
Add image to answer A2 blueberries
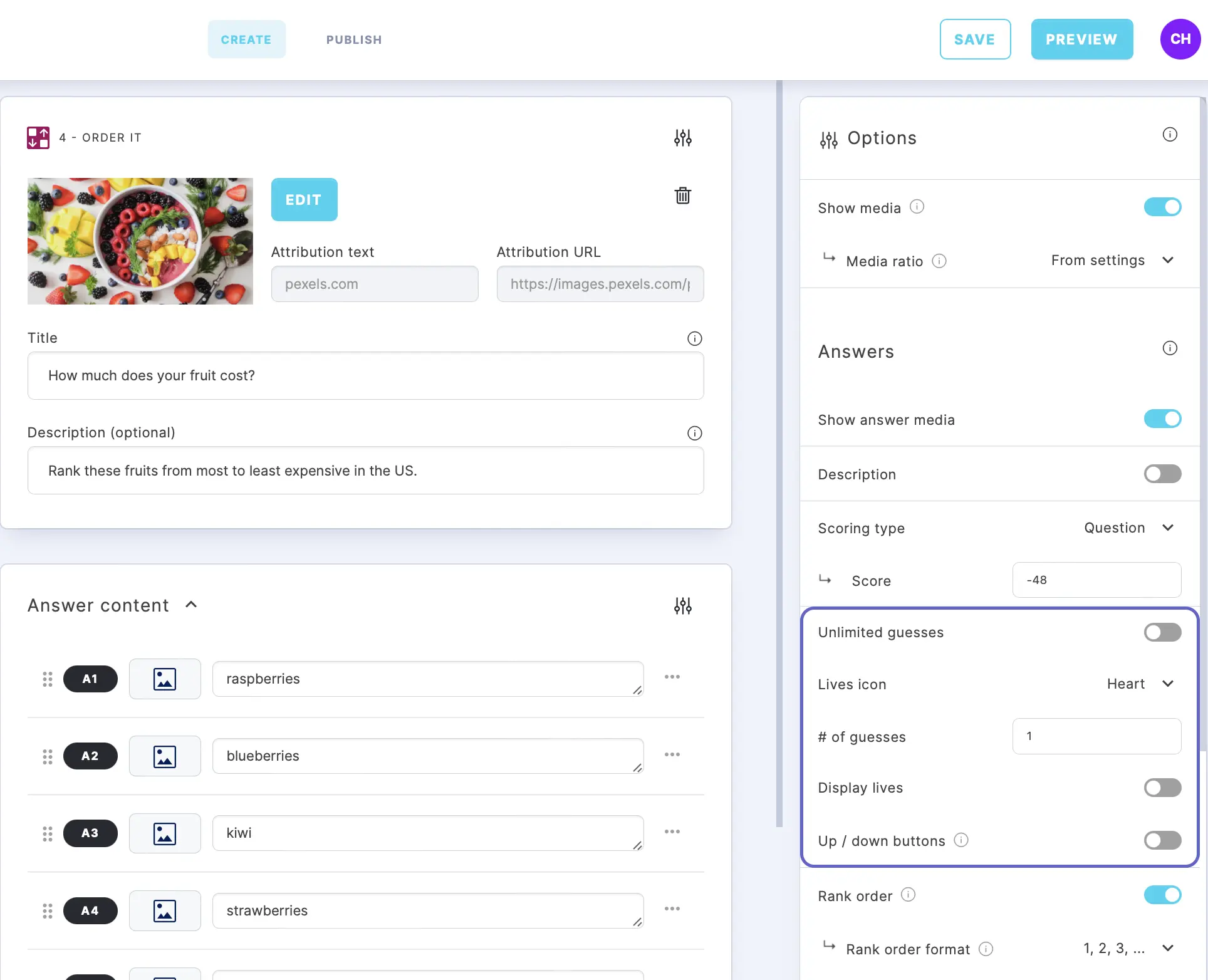[165, 756]
